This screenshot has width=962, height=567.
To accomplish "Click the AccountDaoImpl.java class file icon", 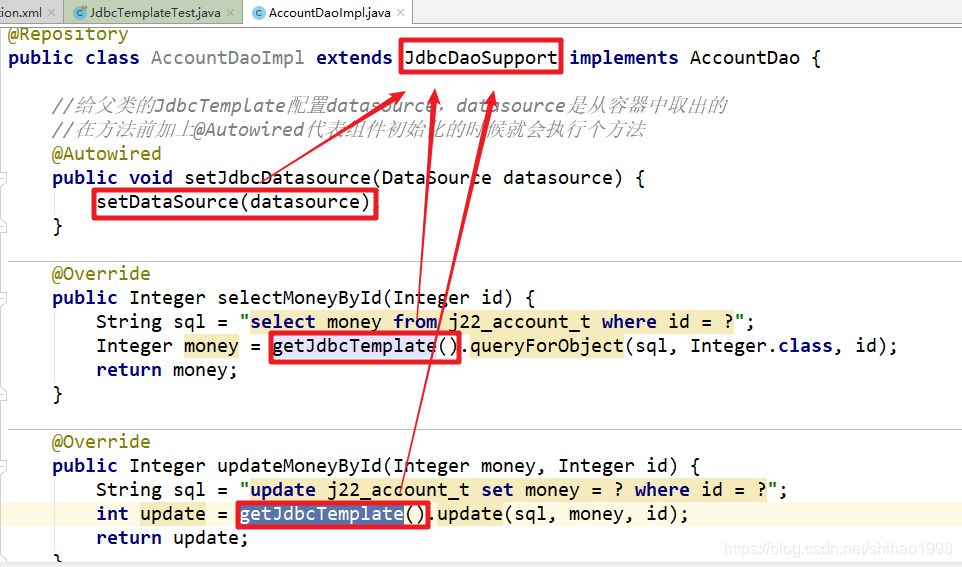I will pos(258,12).
